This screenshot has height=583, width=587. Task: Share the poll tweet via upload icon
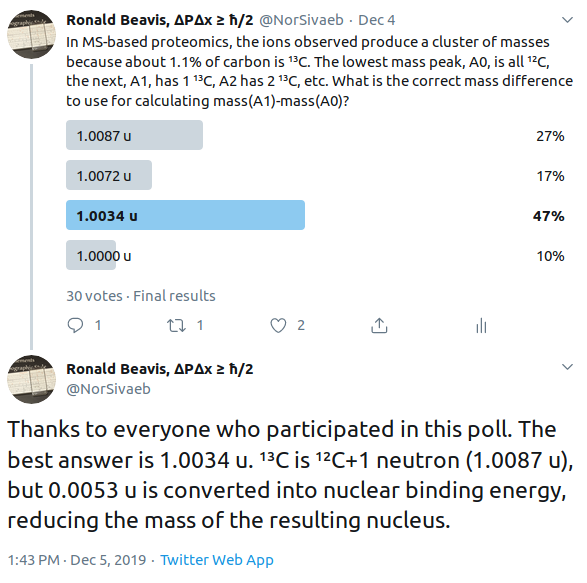point(379,325)
